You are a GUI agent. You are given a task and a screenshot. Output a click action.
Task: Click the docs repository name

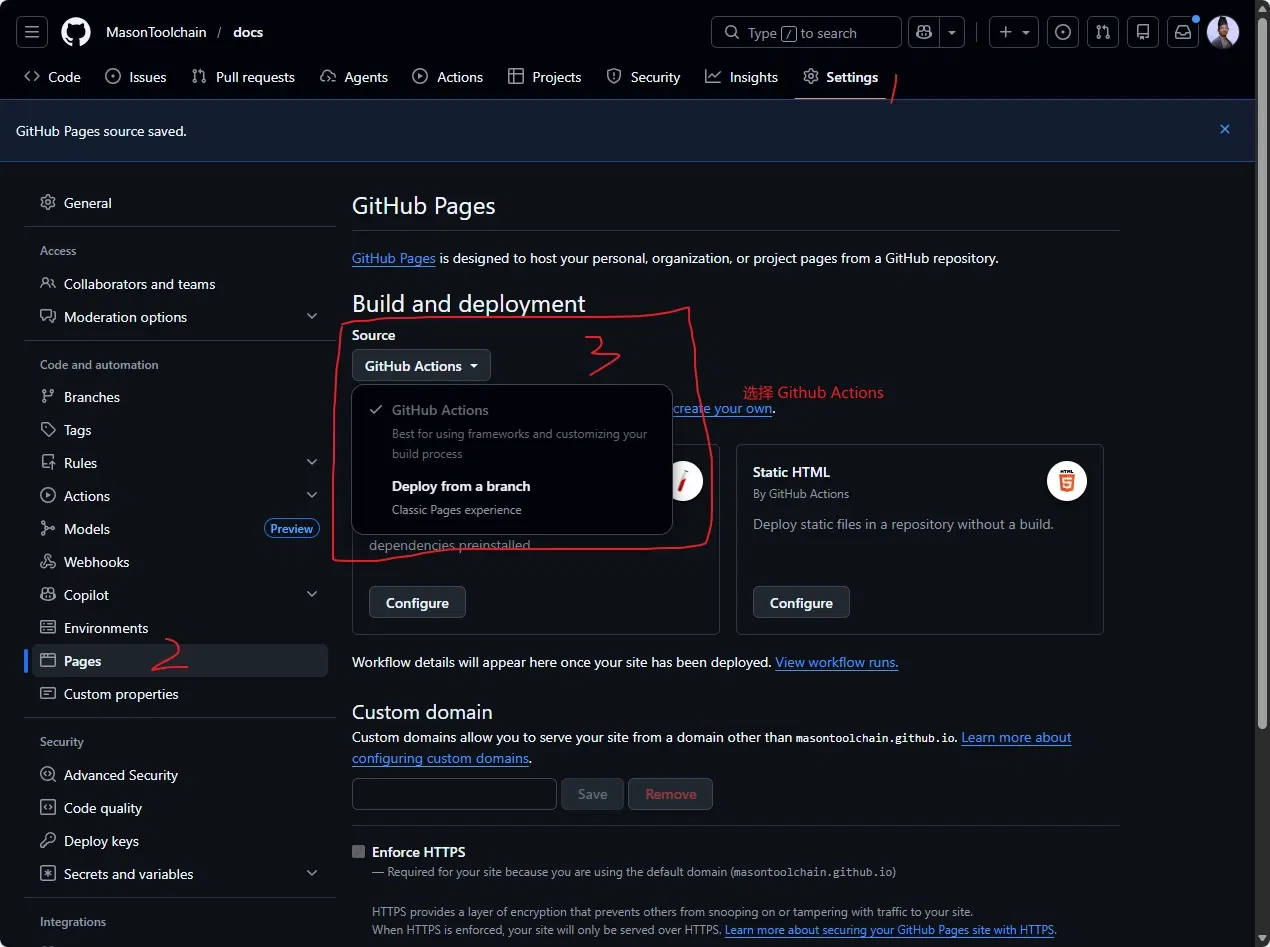tap(248, 32)
